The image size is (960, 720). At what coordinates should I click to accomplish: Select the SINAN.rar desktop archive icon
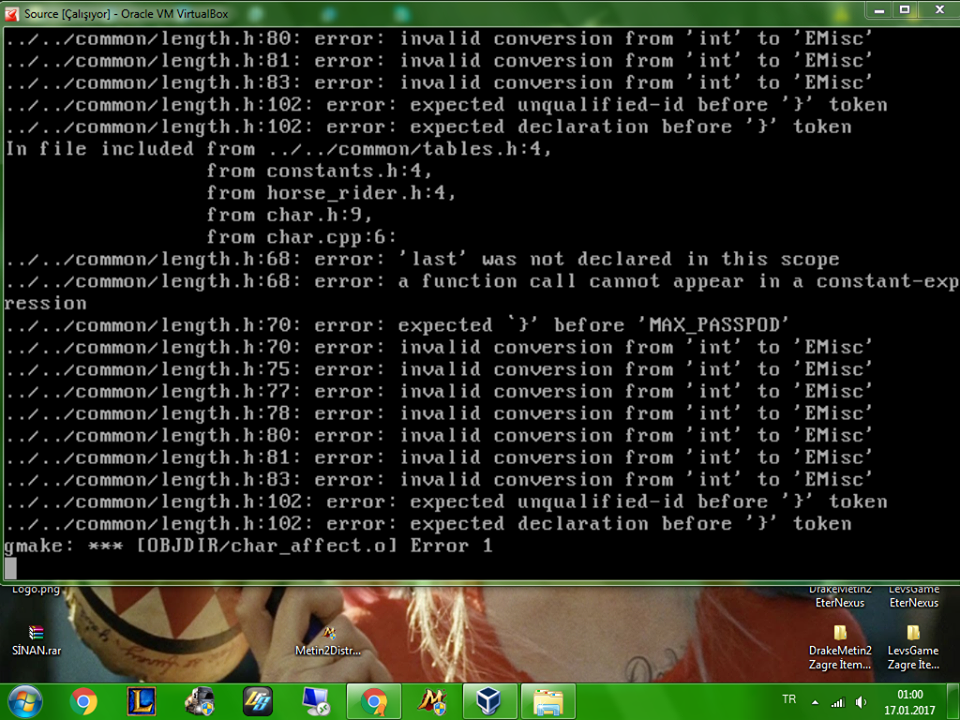(x=36, y=640)
